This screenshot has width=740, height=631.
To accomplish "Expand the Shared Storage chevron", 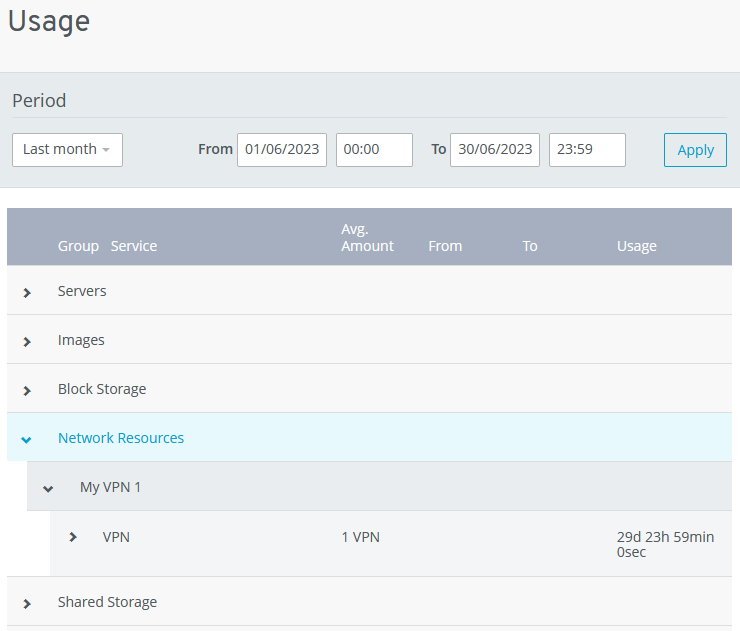I will 27,603.
